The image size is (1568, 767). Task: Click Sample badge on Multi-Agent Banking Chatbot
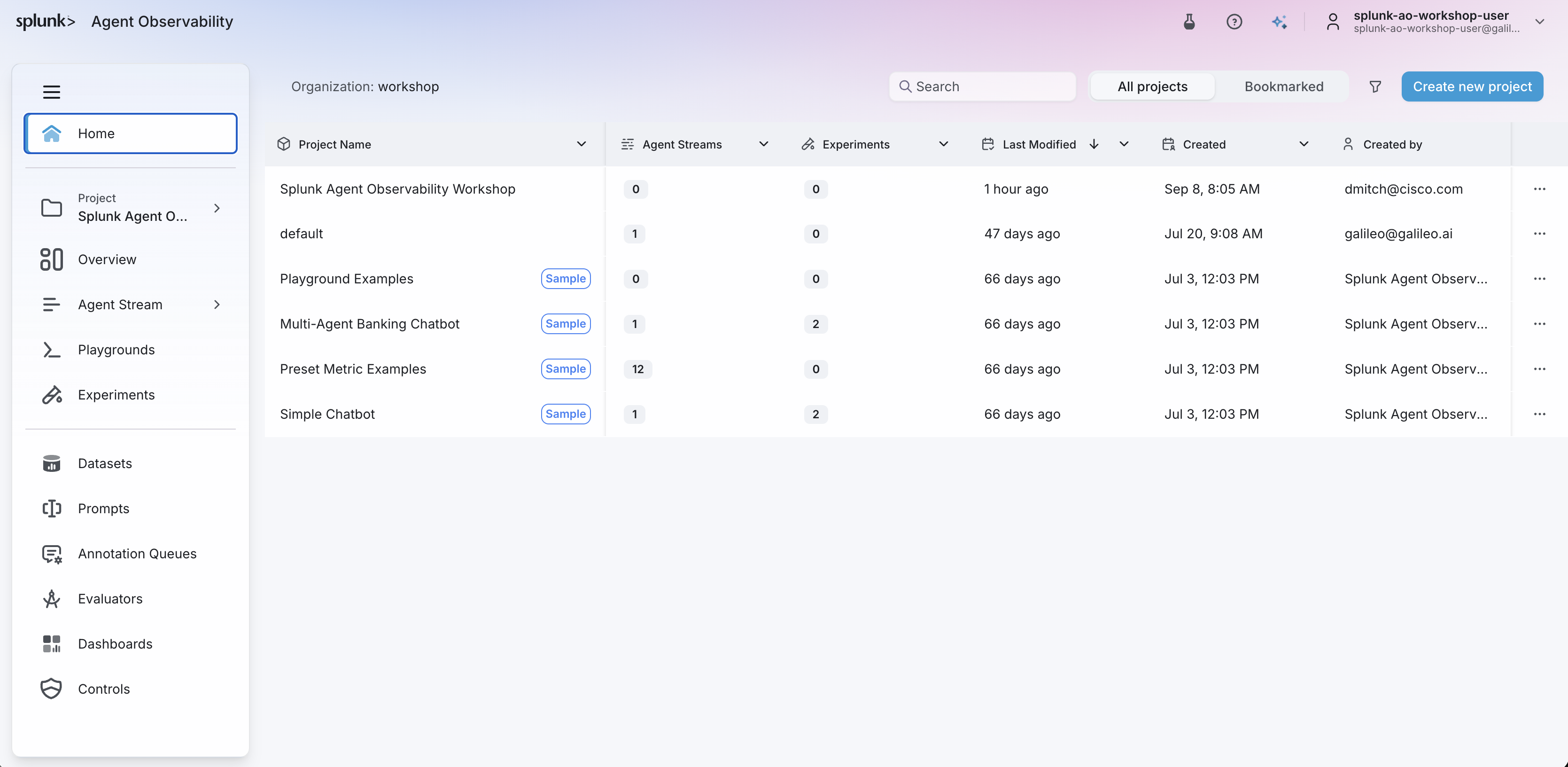point(566,324)
